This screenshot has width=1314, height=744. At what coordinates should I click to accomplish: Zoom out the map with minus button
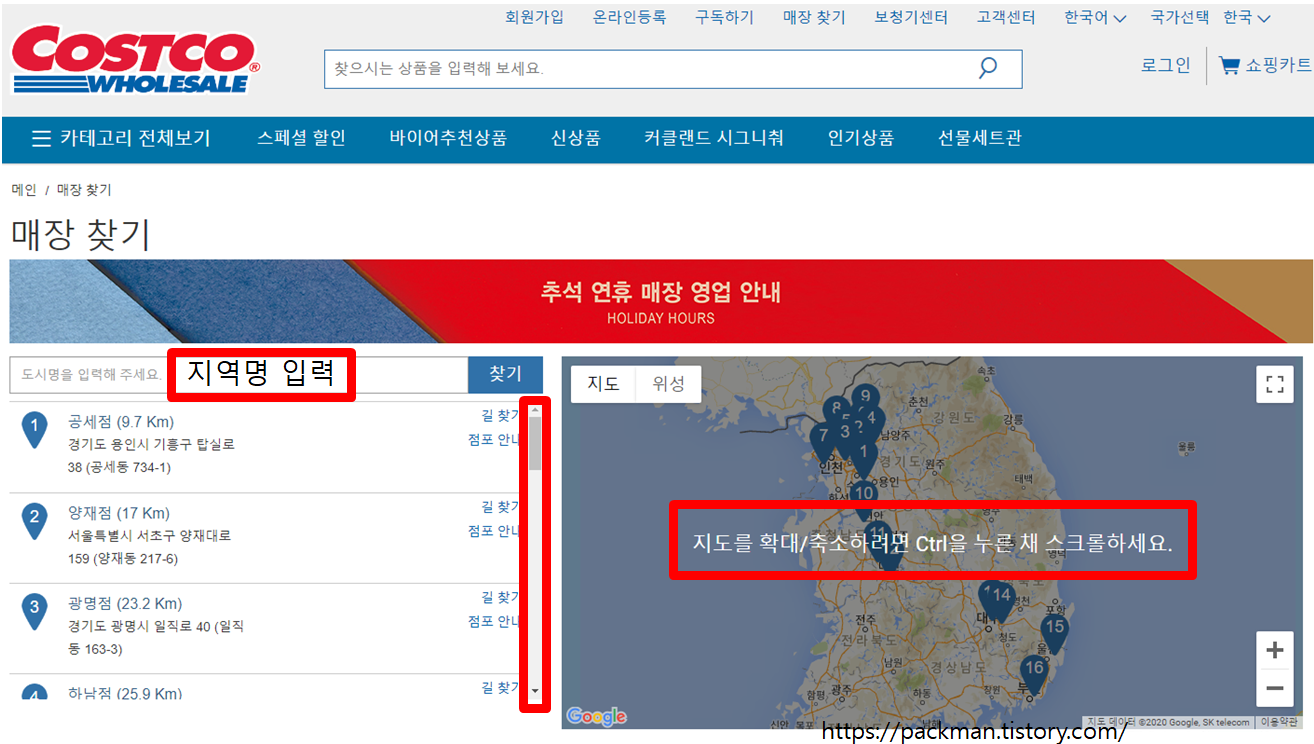point(1274,688)
